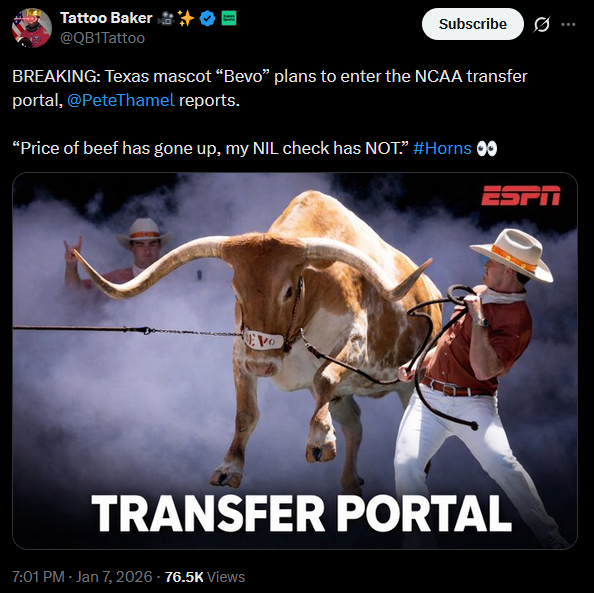
Task: Click the TRANSFER PORTAL caption in image
Action: point(301,514)
